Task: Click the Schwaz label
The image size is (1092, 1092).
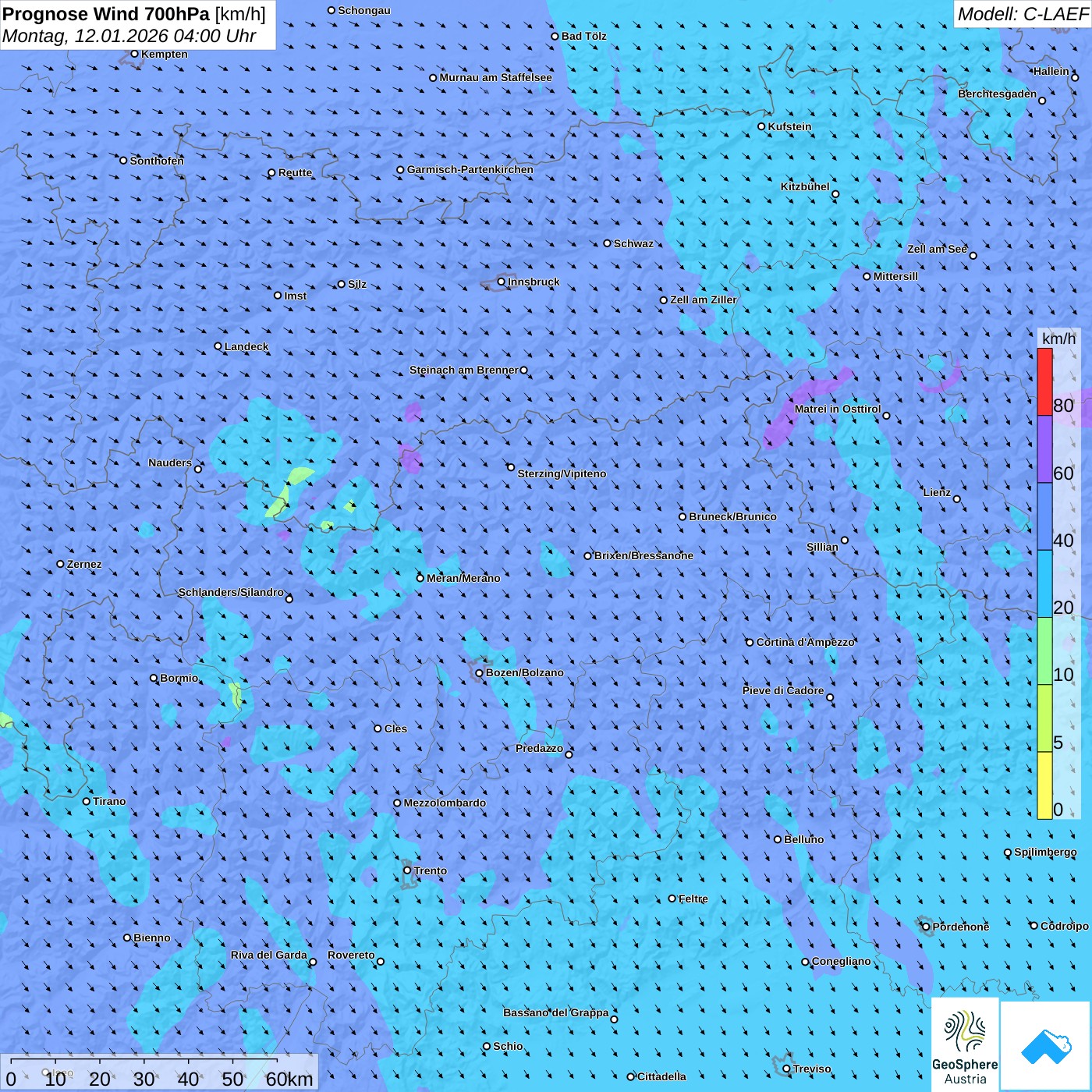Action: [633, 243]
